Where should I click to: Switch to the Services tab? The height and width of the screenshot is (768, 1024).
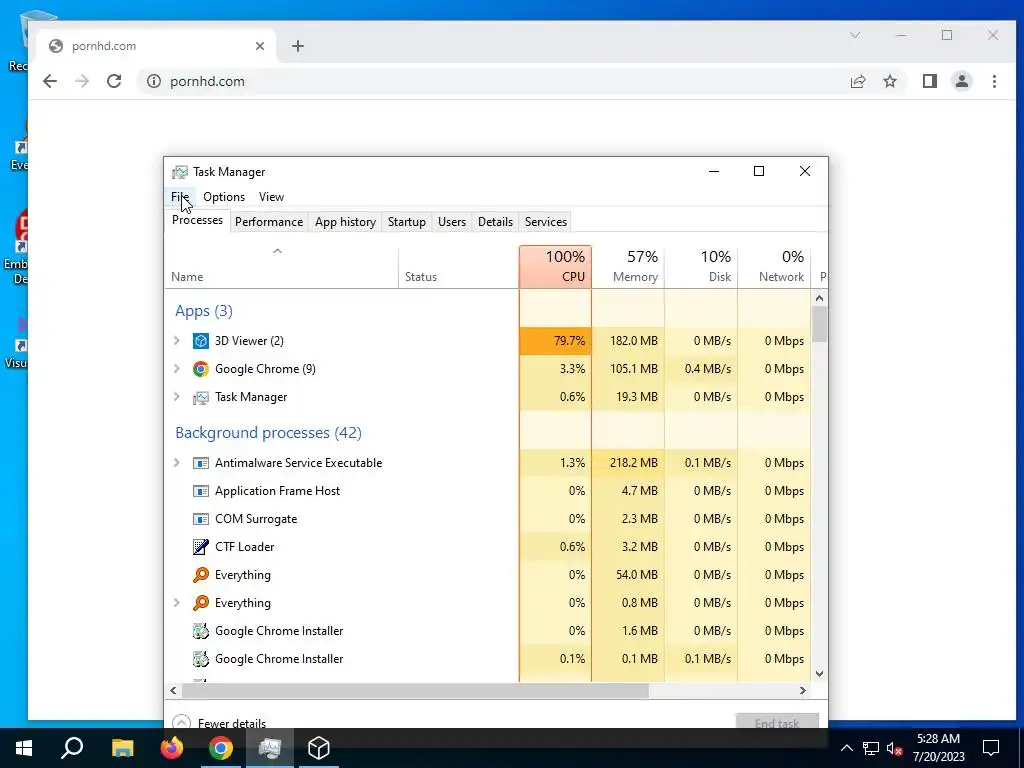[546, 222]
